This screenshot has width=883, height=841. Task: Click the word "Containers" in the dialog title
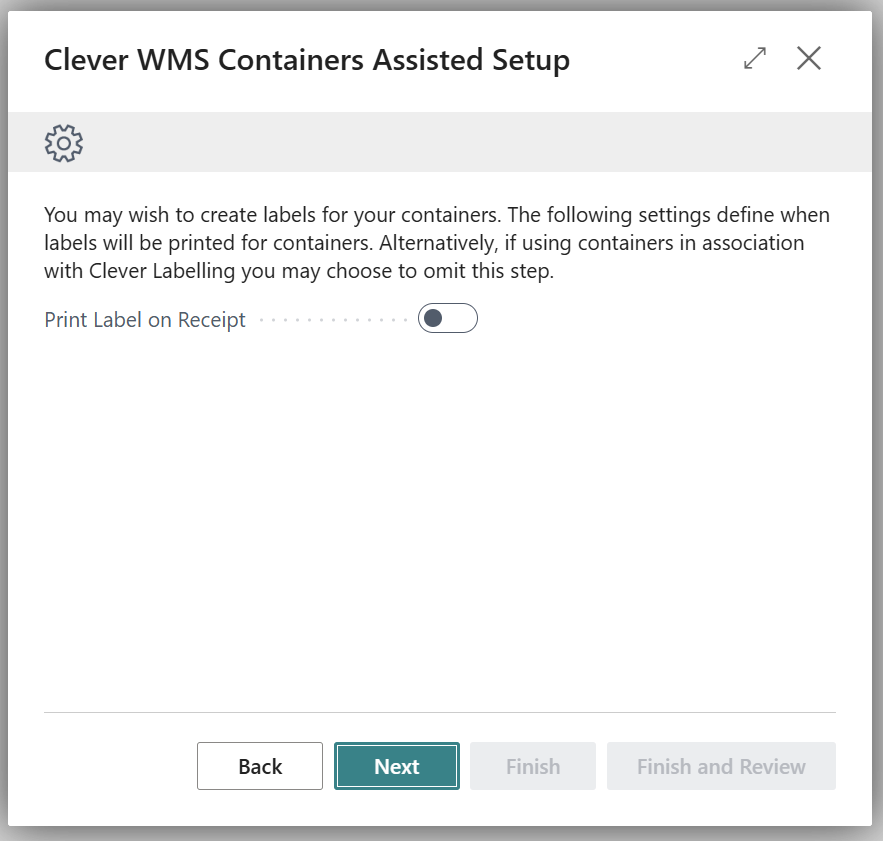click(x=291, y=60)
